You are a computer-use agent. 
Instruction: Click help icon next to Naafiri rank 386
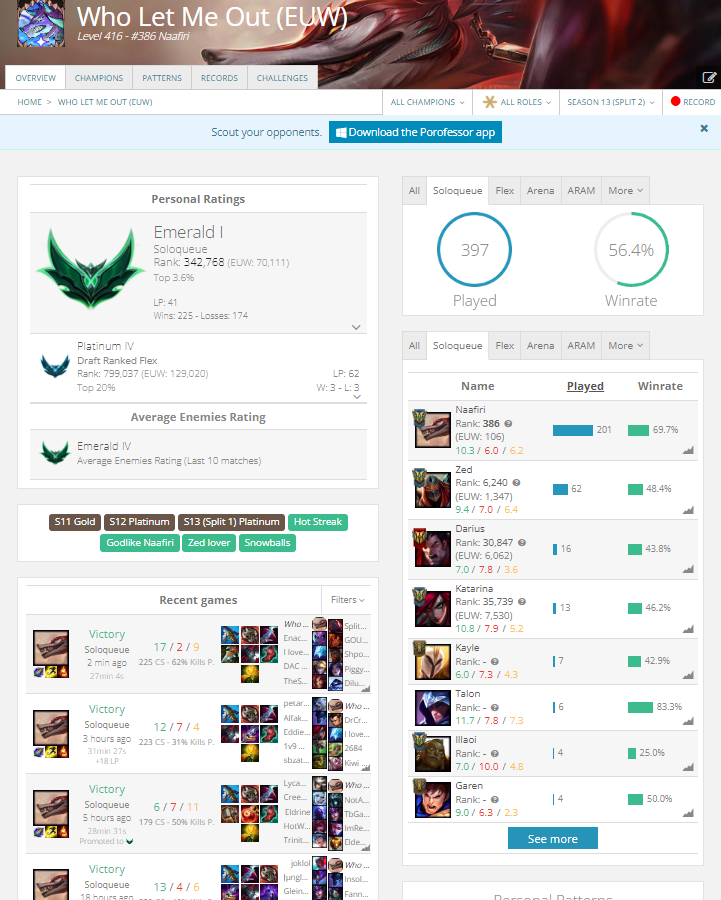tap(508, 424)
